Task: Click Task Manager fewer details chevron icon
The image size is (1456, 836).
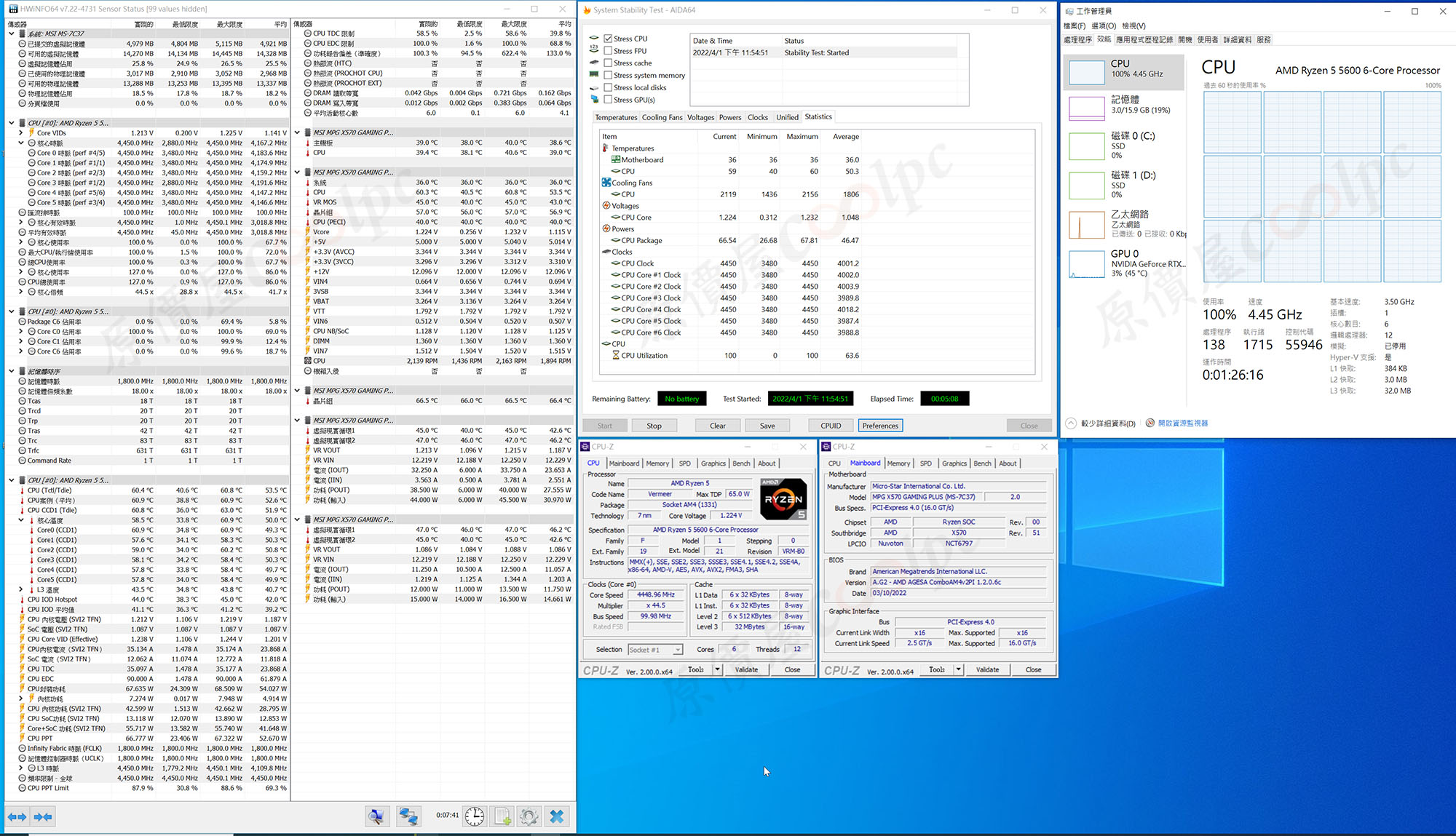Action: [1071, 423]
